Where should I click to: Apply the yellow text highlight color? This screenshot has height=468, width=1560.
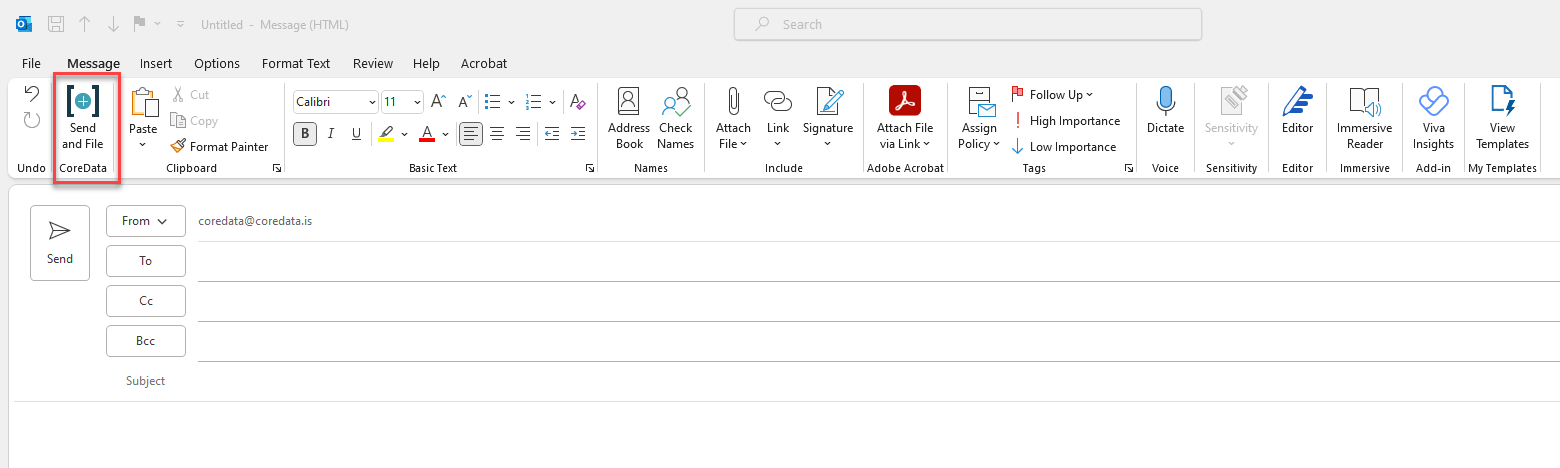click(386, 133)
